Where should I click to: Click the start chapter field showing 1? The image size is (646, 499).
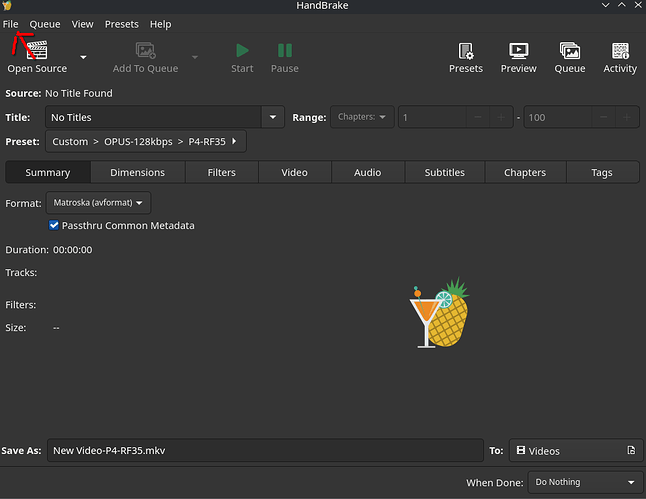click(432, 117)
